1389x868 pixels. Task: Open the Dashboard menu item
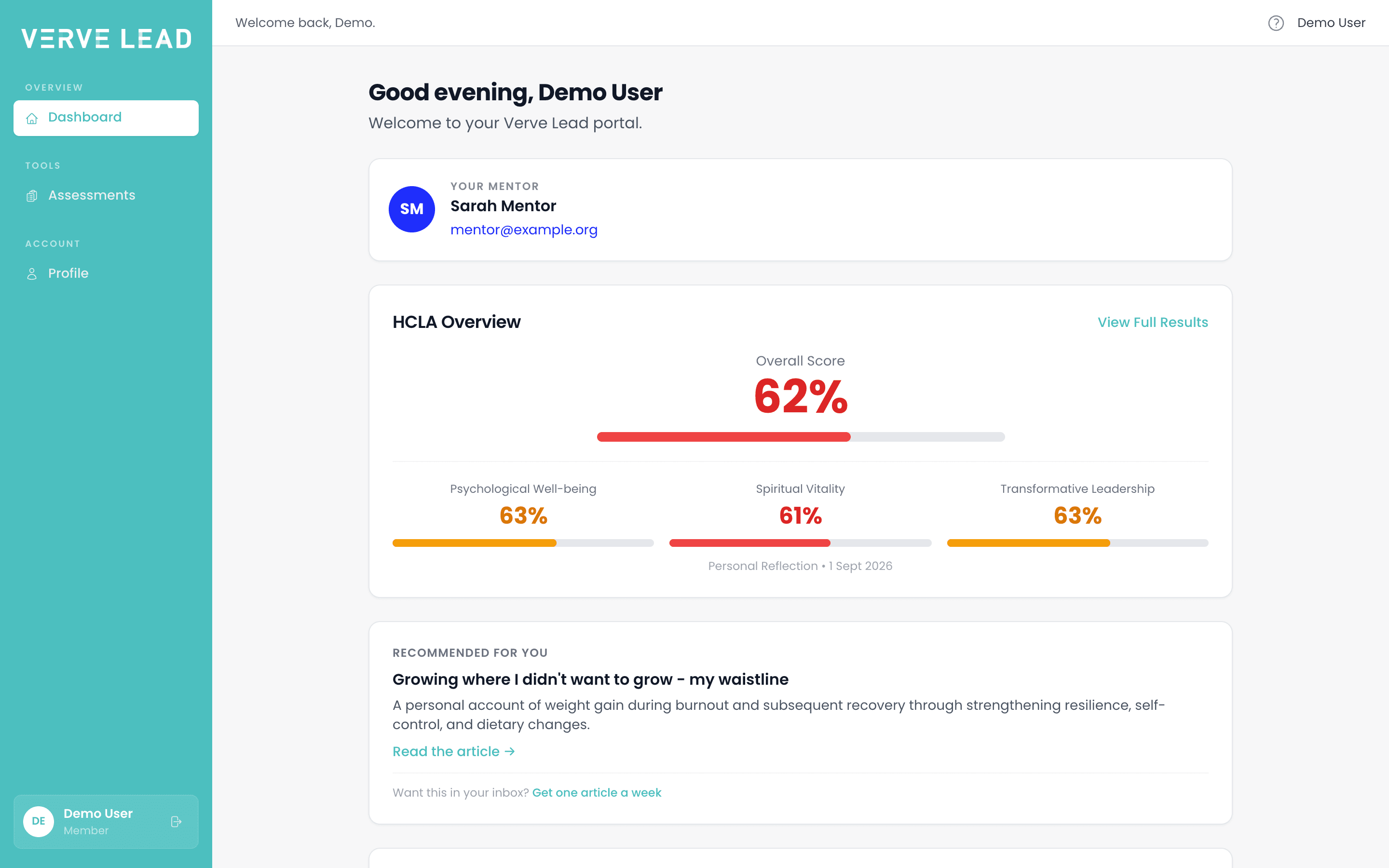(x=106, y=118)
